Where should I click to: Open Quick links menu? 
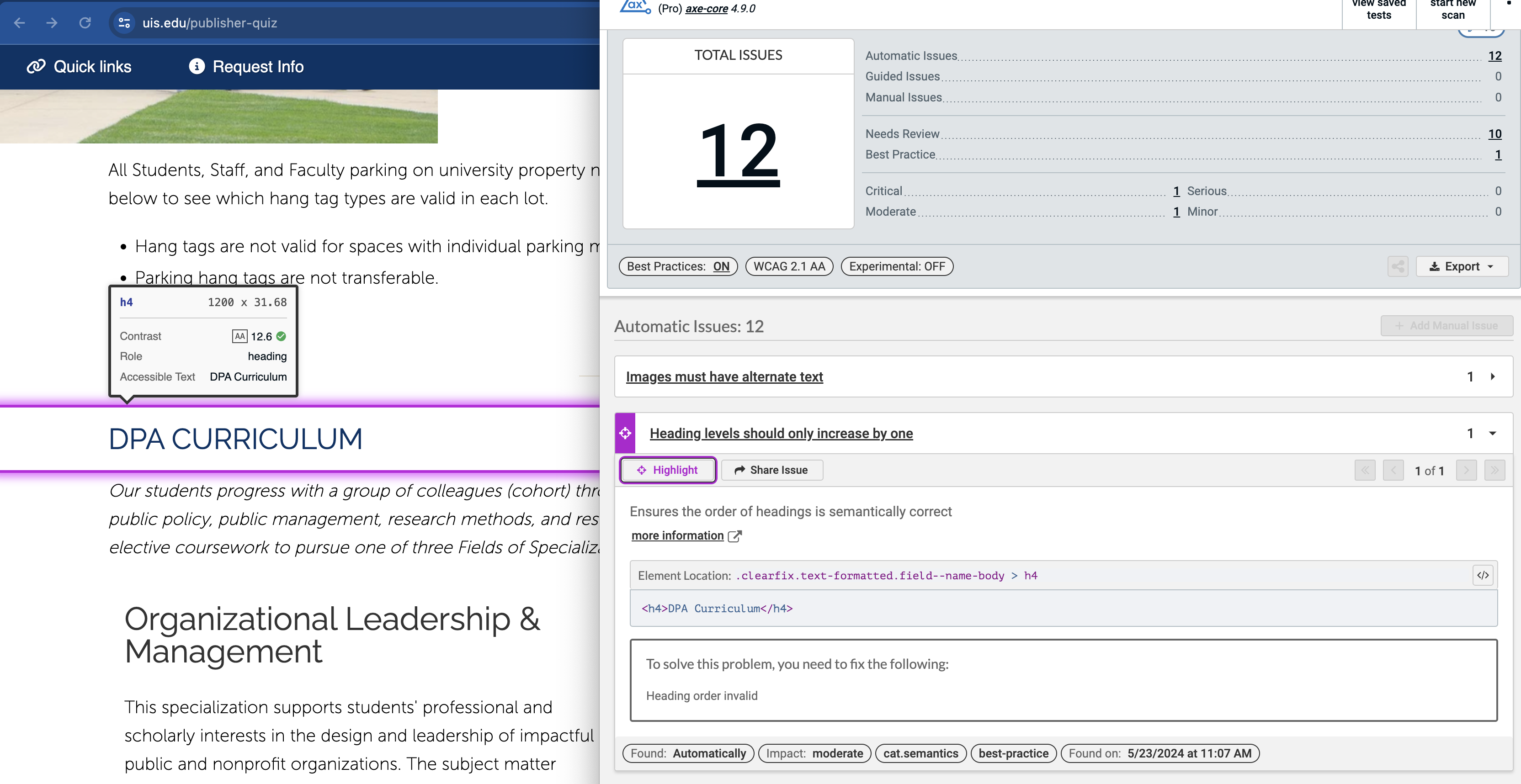pyautogui.click(x=79, y=66)
